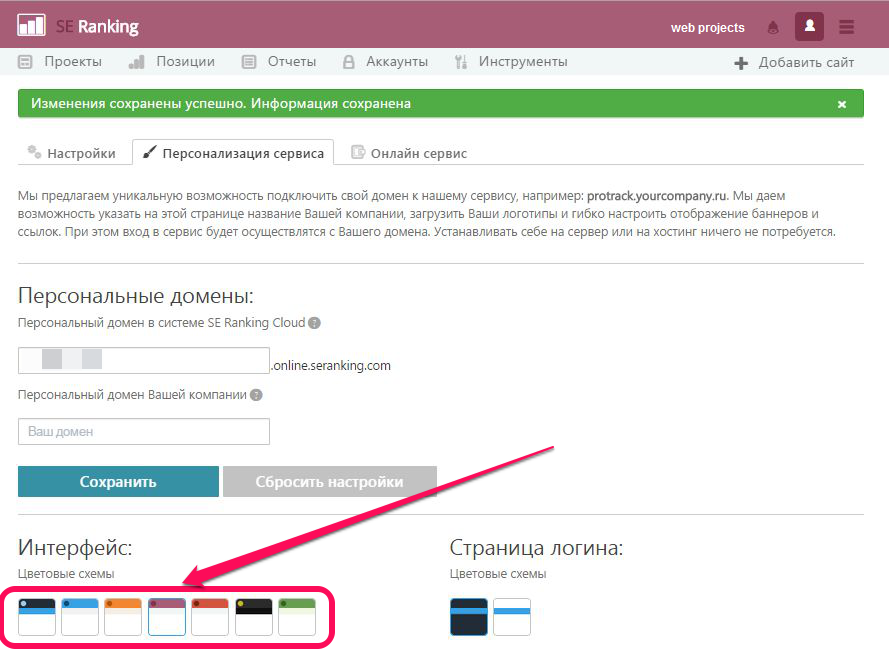Select the dark navy interface color scheme
The width and height of the screenshot is (889, 652).
point(37,617)
